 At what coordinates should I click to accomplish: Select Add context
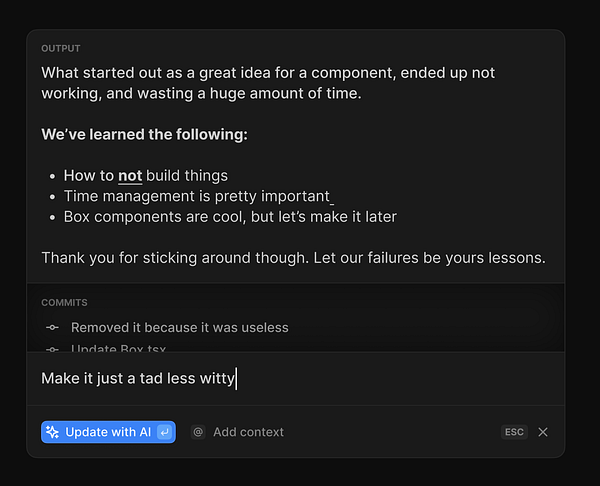pyautogui.click(x=248, y=432)
